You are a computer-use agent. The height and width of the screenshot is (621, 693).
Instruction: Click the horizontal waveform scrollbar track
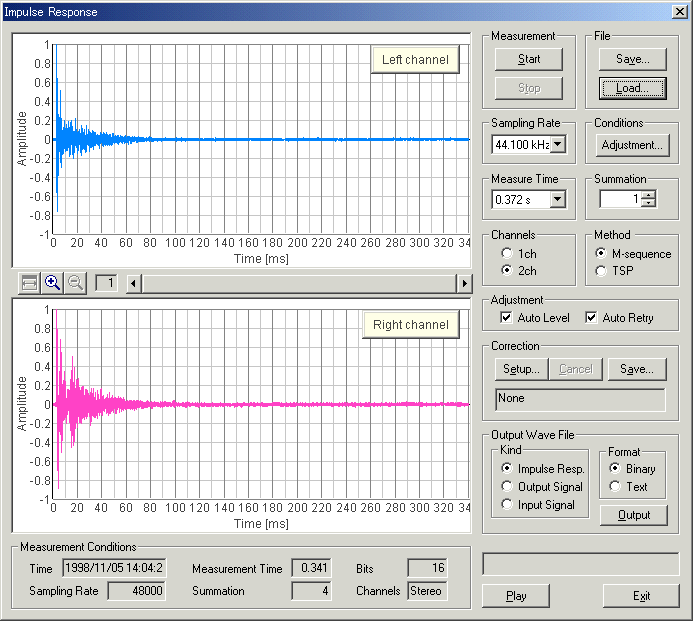(x=300, y=284)
